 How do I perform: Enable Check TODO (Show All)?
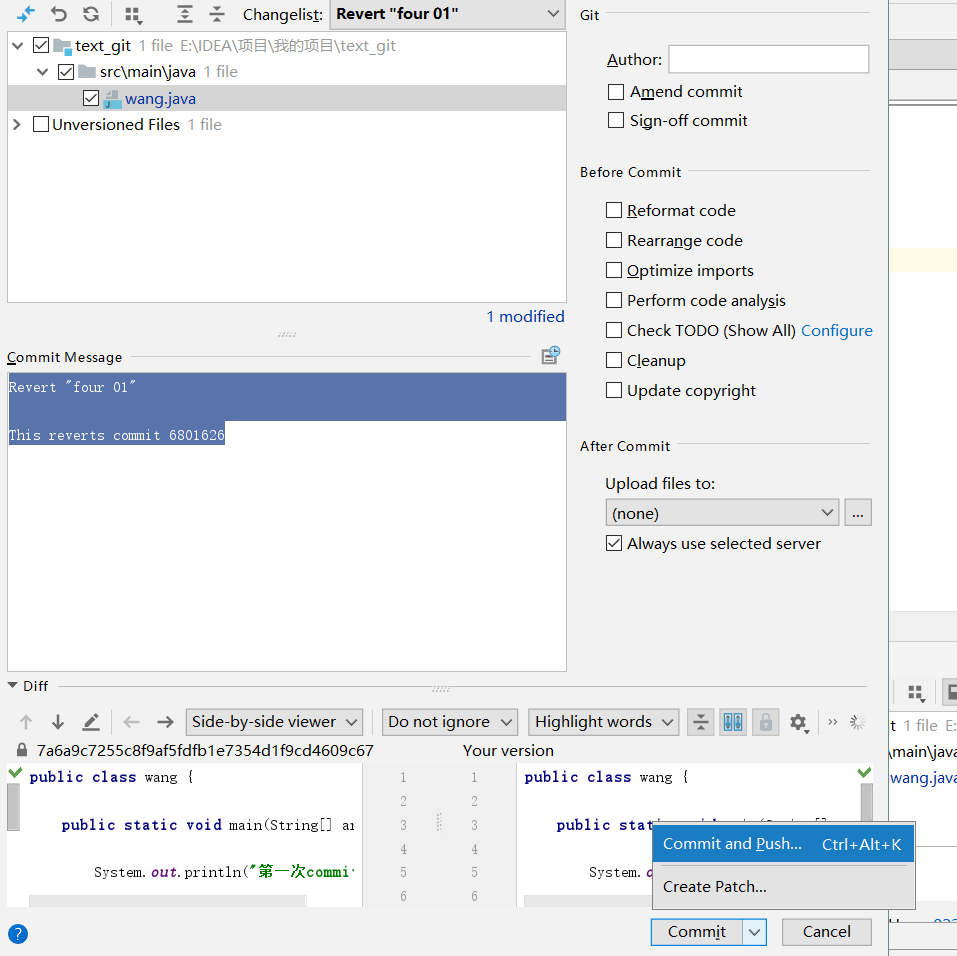tap(614, 330)
